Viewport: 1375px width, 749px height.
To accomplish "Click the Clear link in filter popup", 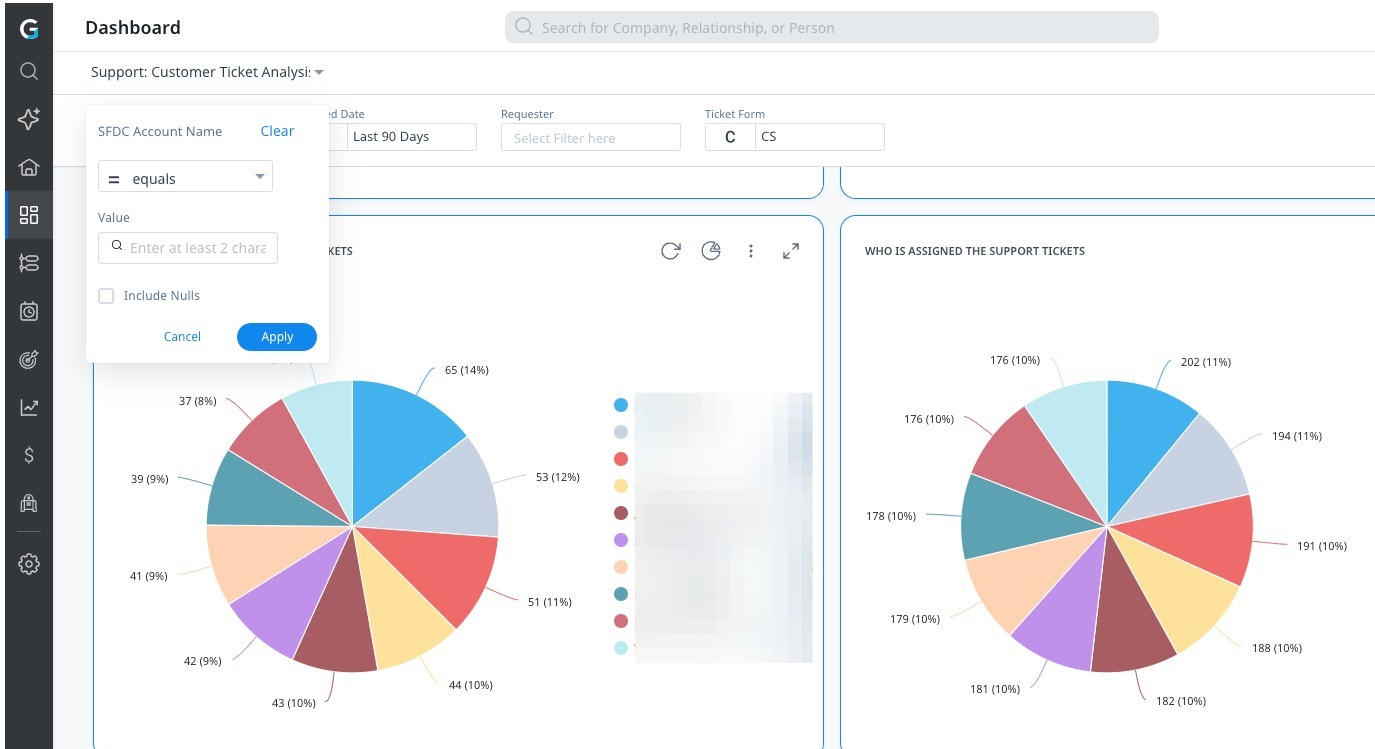I will point(277,131).
